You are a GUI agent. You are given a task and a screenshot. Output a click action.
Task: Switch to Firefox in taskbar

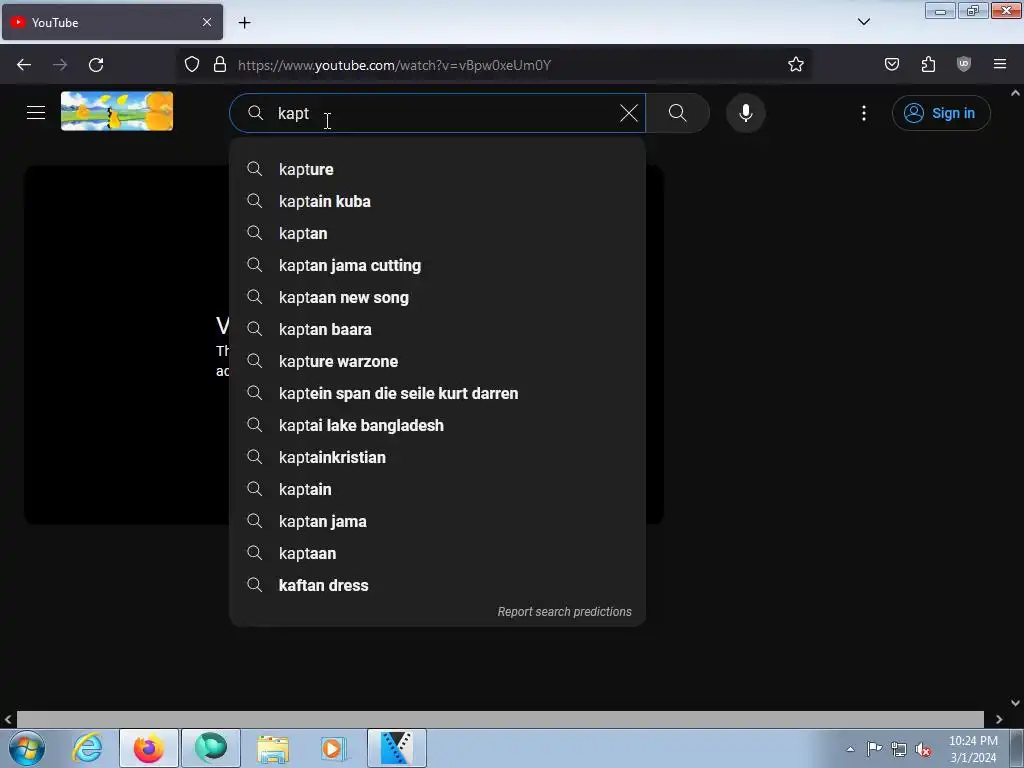(x=149, y=748)
